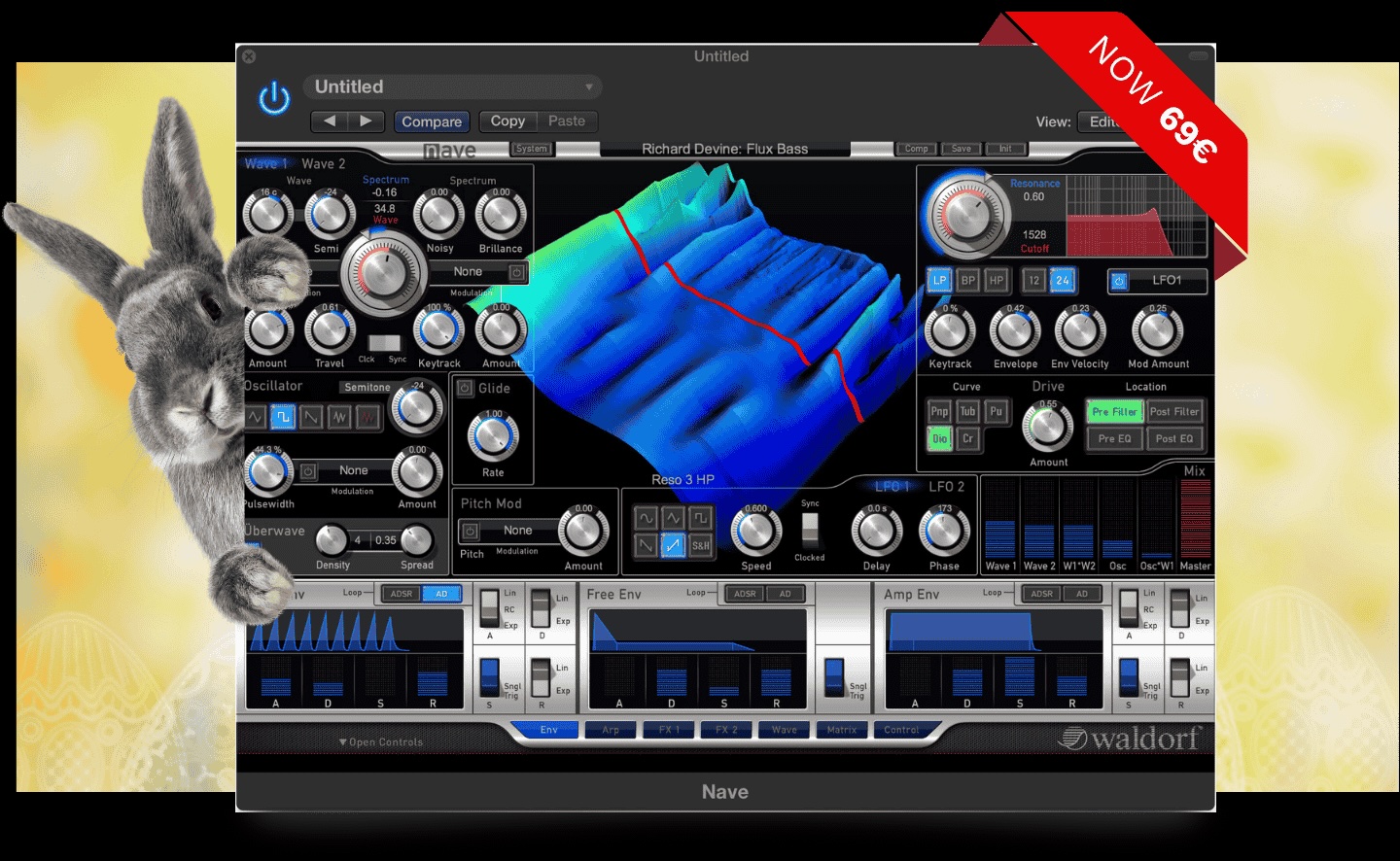Screen dimensions: 1400x861
Task: Toggle the plugin bypass power button
Action: point(274,98)
